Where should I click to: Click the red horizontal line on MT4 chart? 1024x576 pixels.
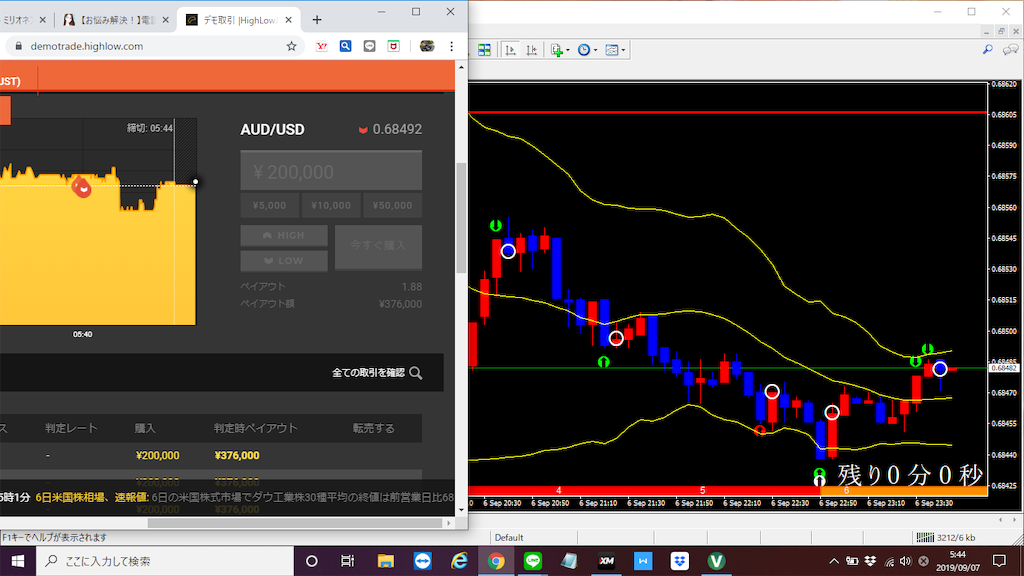[728, 112]
